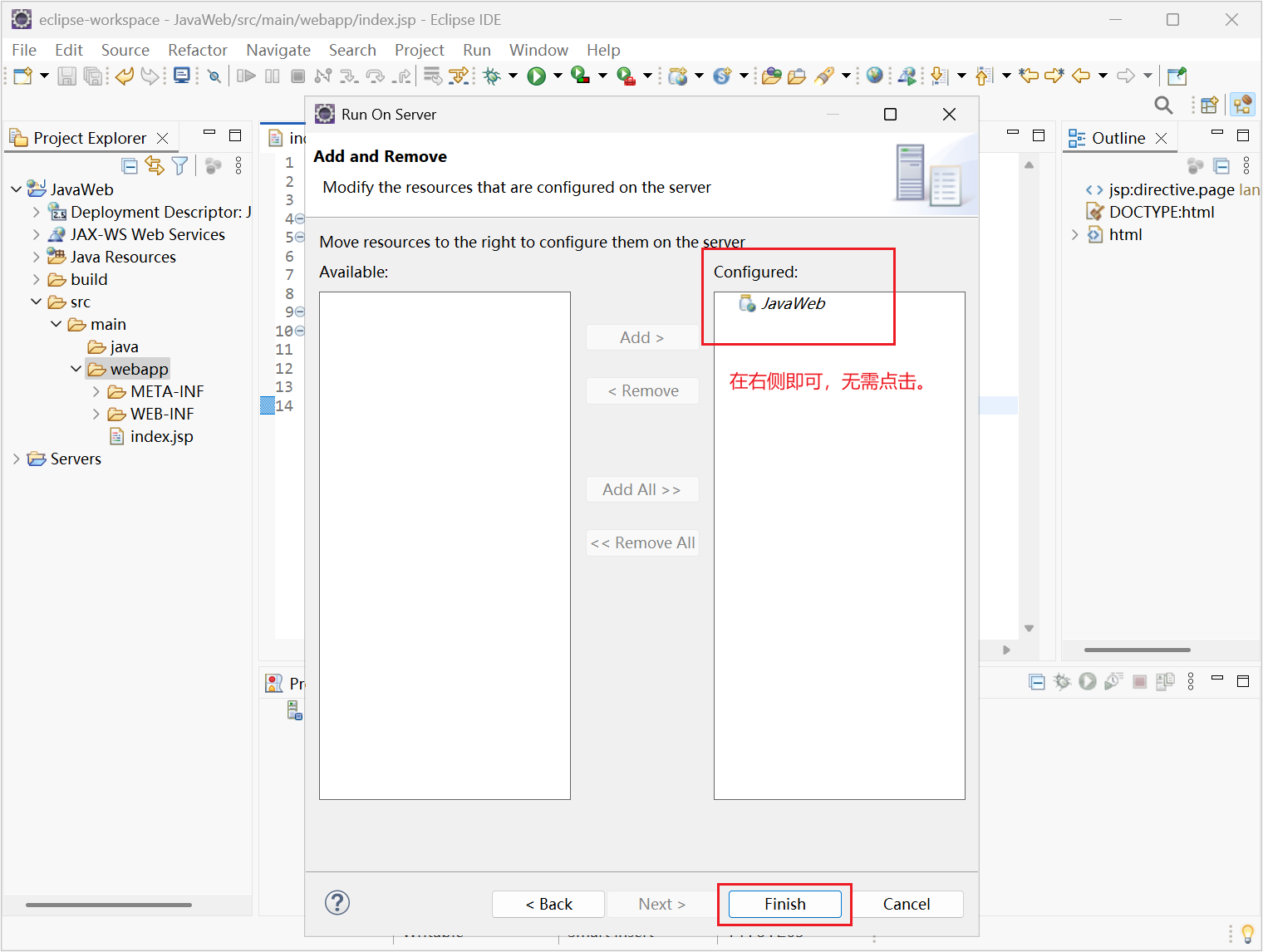
Task: Select the java folder under main
Action: coord(114,346)
